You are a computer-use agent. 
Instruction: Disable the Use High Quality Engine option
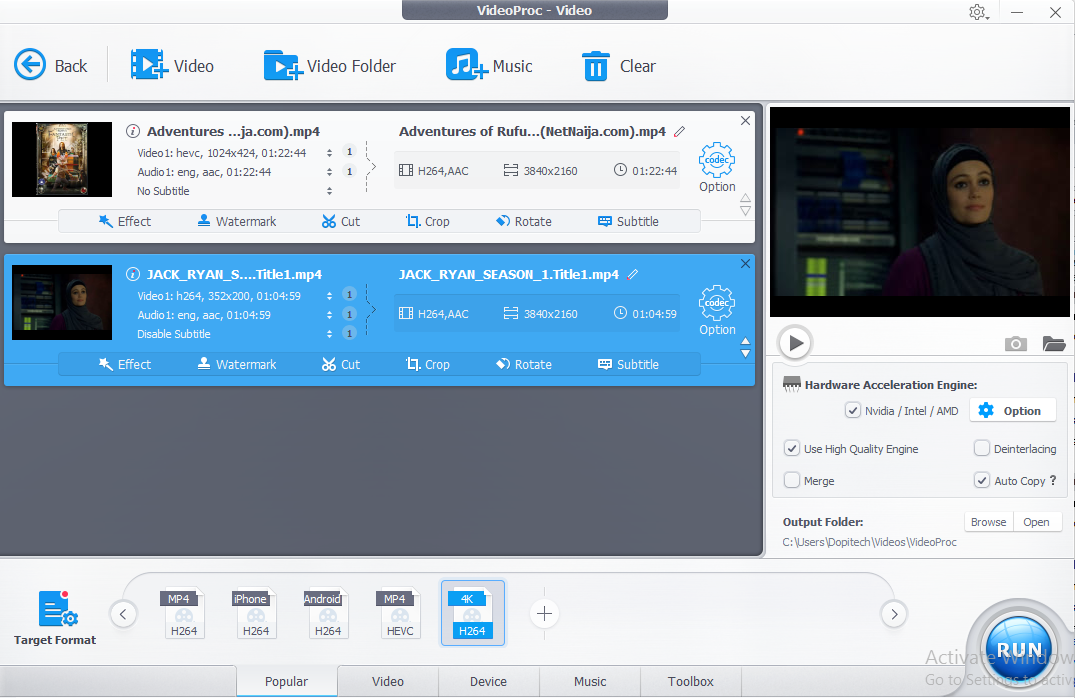pos(791,448)
